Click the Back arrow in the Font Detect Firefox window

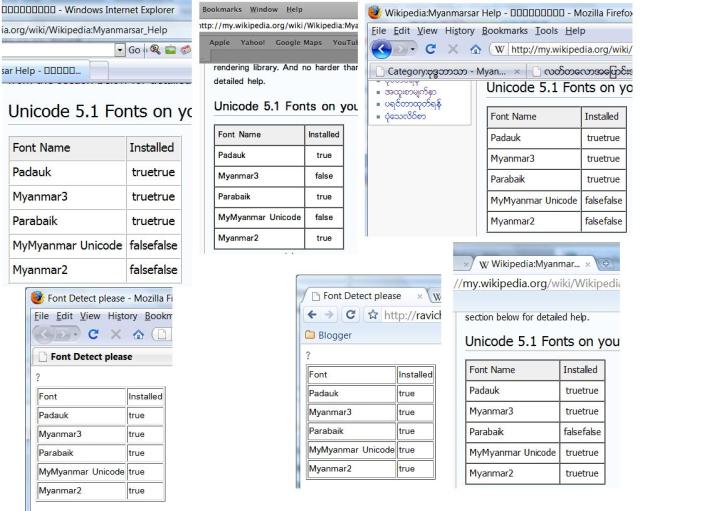[43, 334]
